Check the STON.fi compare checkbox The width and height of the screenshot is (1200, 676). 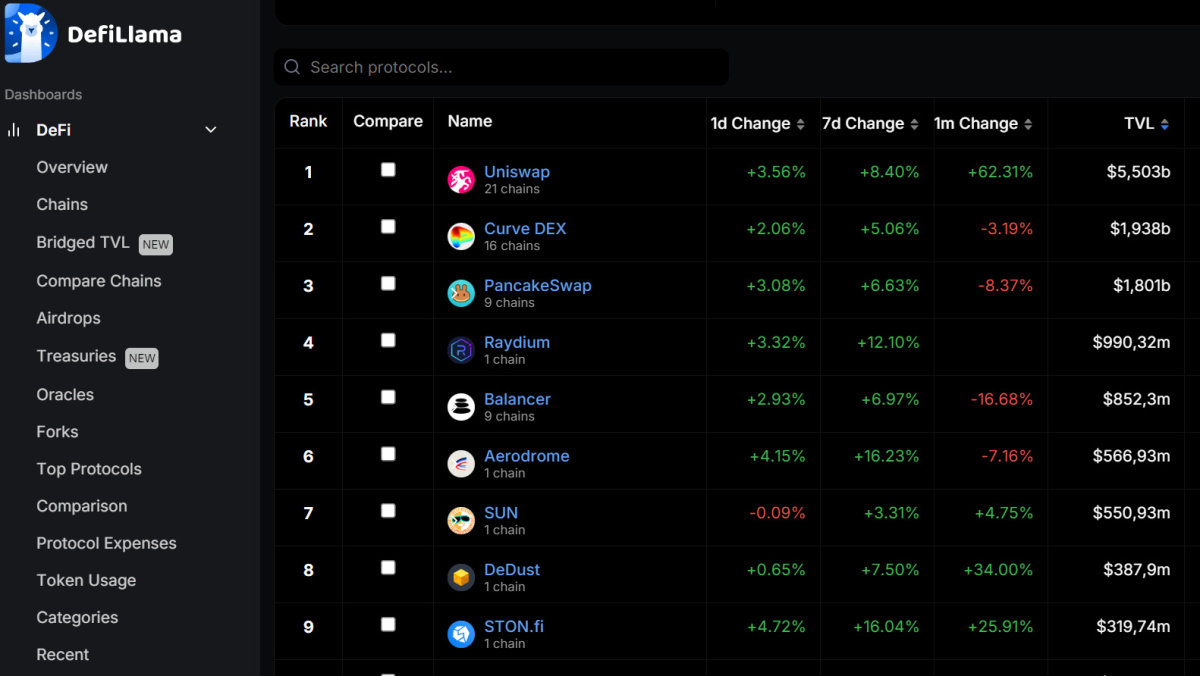pos(388,625)
